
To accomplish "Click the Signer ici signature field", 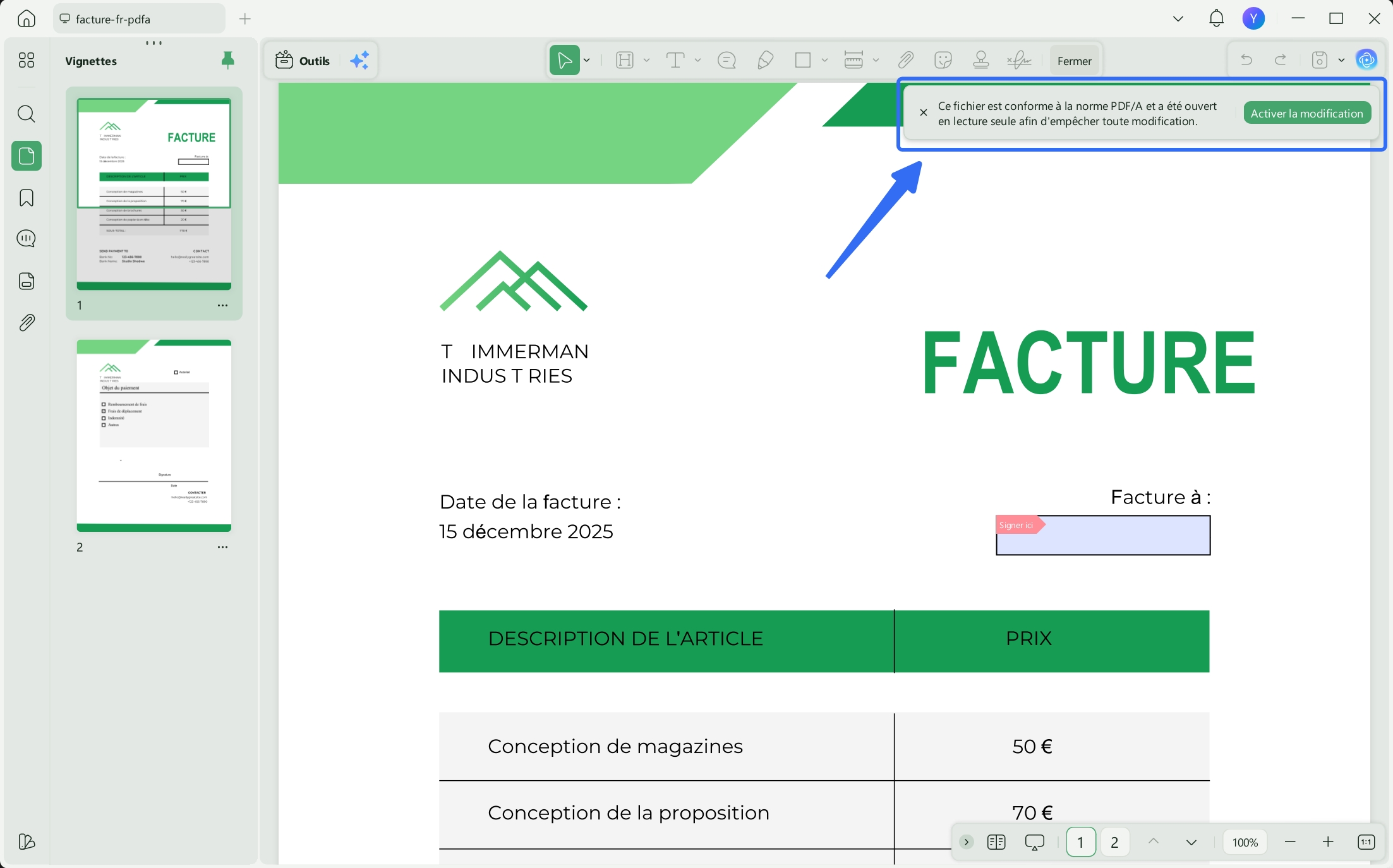I will point(1103,535).
